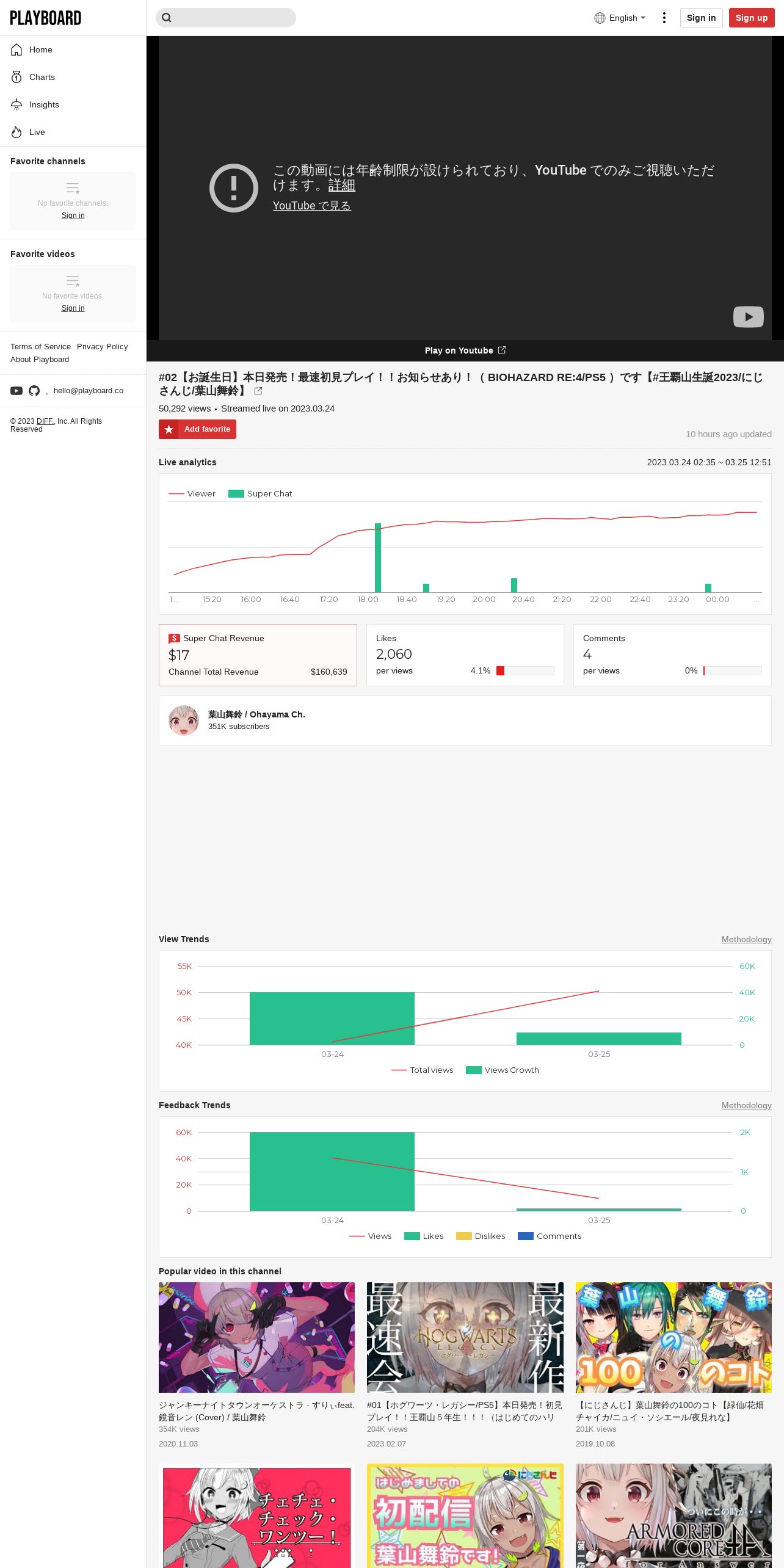Open Live in the sidebar
Viewport: 784px width, 1568px height.
73,132
